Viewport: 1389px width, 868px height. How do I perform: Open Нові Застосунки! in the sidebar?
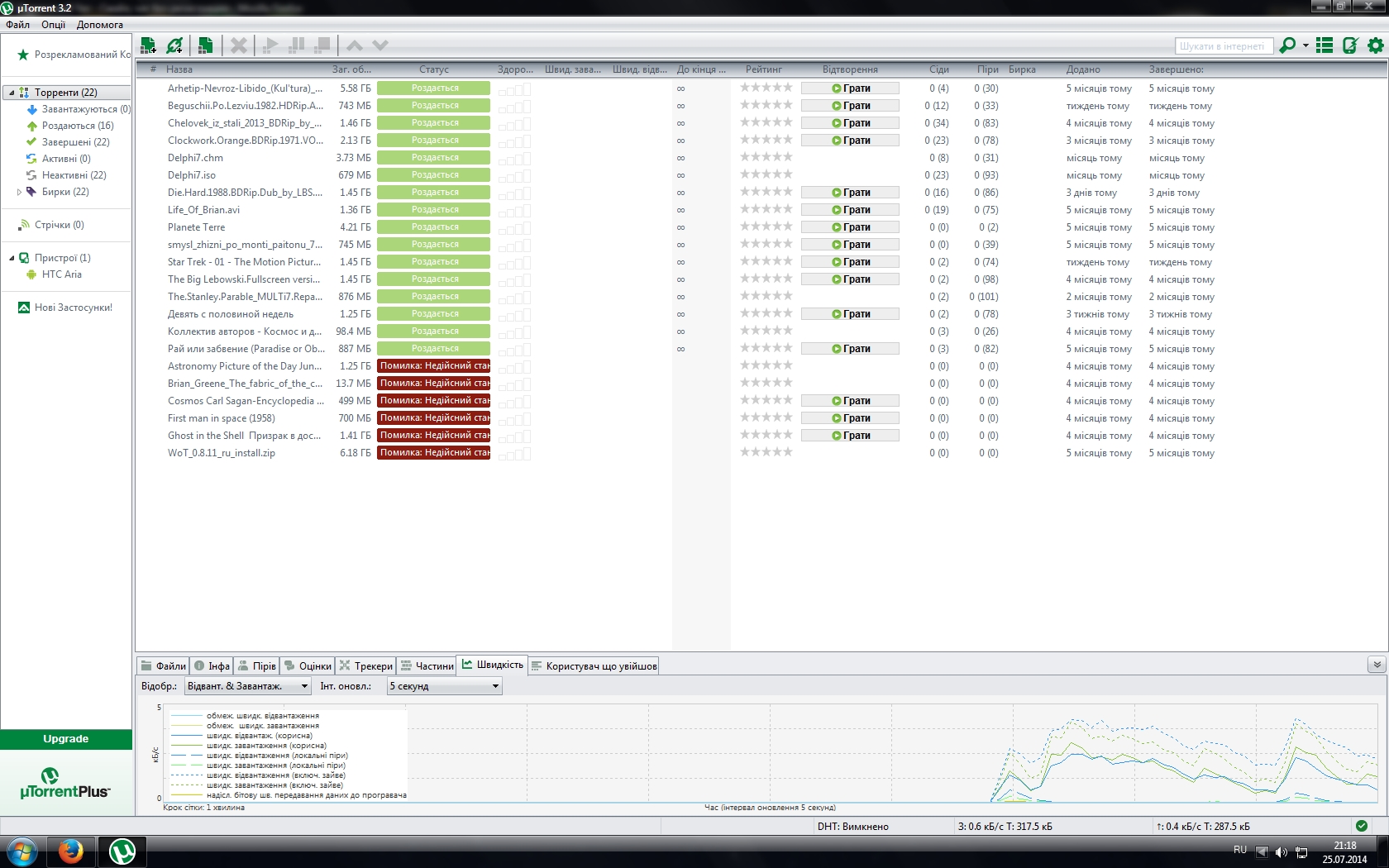65,308
